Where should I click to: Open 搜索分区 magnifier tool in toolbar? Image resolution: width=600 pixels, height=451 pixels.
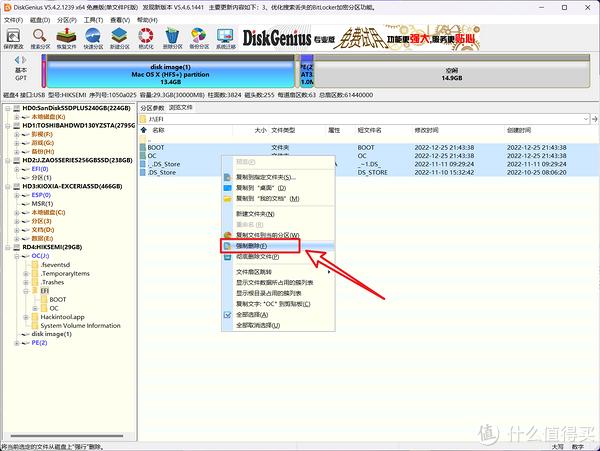click(40, 38)
